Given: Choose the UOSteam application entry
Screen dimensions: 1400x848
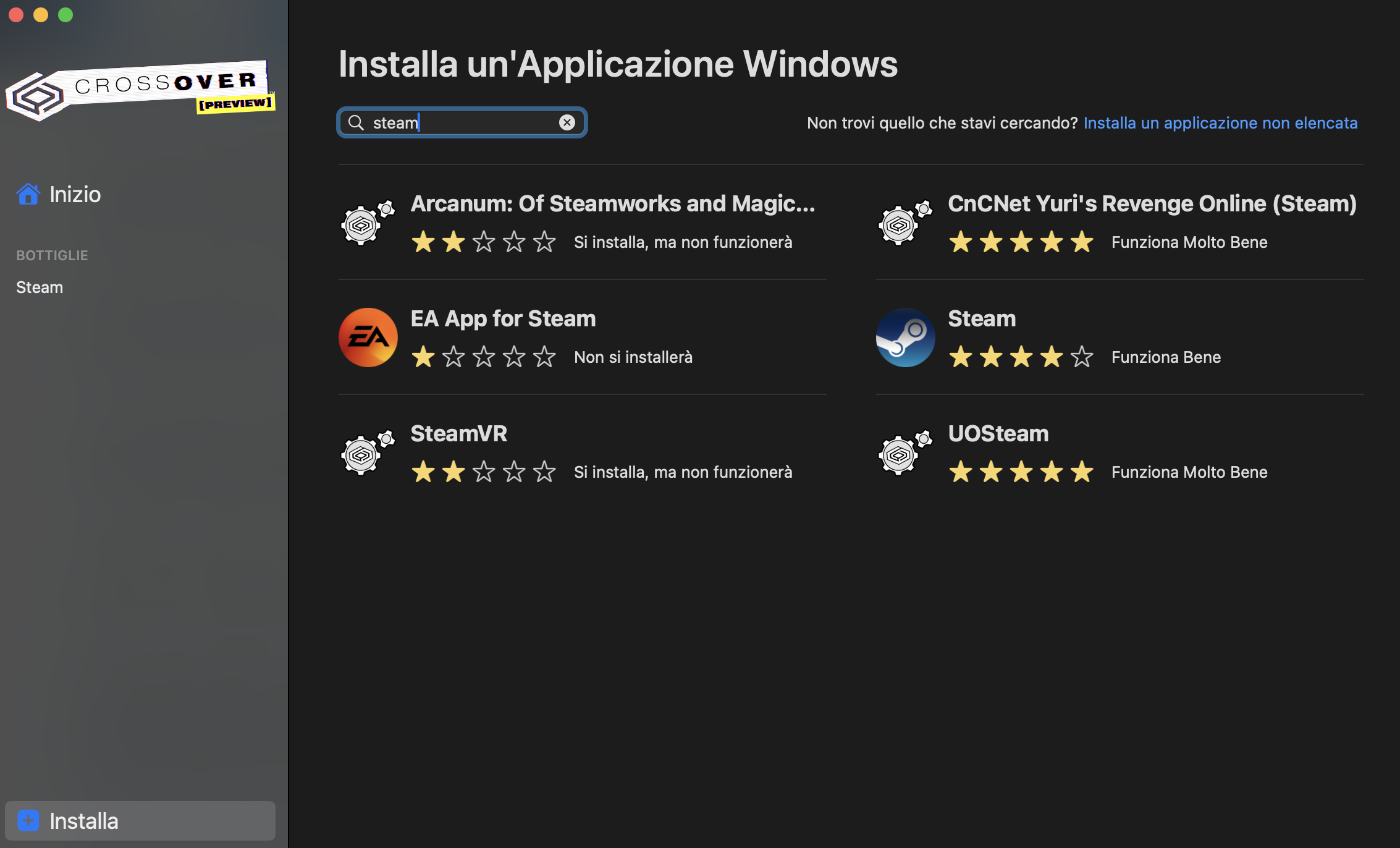Looking at the screenshot, I should point(998,434).
